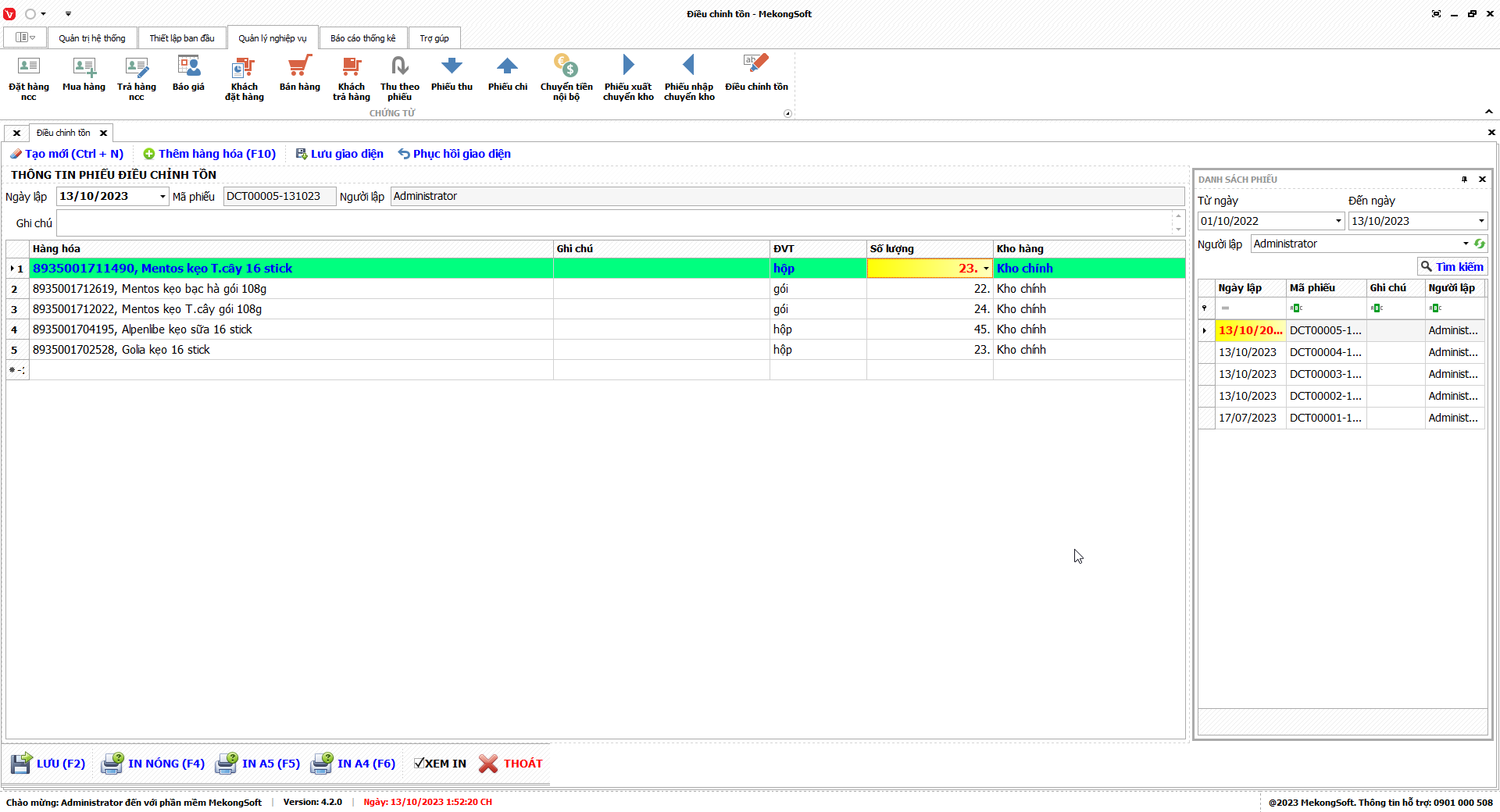Image resolution: width=1500 pixels, height=812 pixels.
Task: Pin the Danh sách phiếu panel
Action: coord(1464,180)
